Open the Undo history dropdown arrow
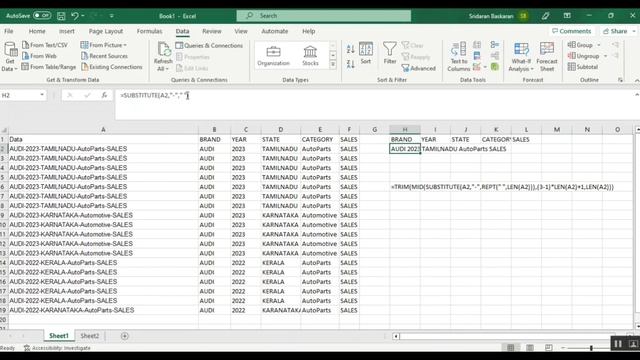Image resolution: width=640 pixels, height=360 pixels. coord(83,16)
